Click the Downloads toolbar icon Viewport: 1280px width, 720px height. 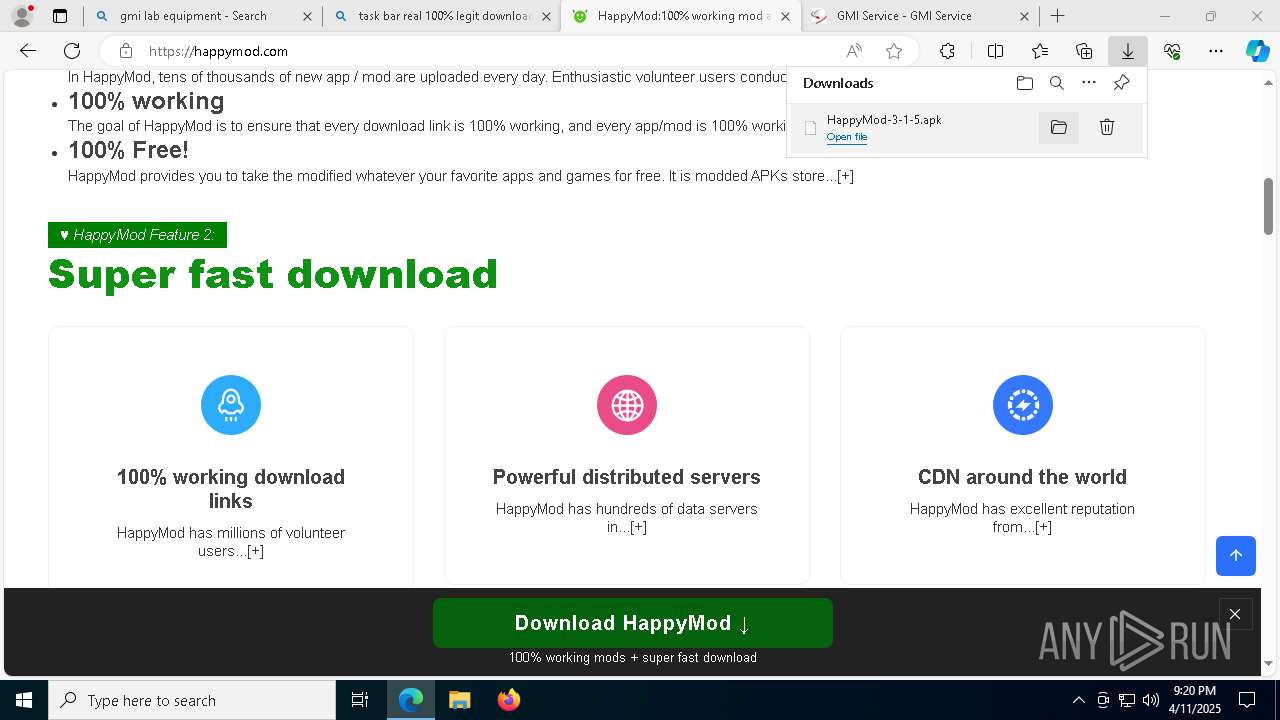click(1128, 51)
